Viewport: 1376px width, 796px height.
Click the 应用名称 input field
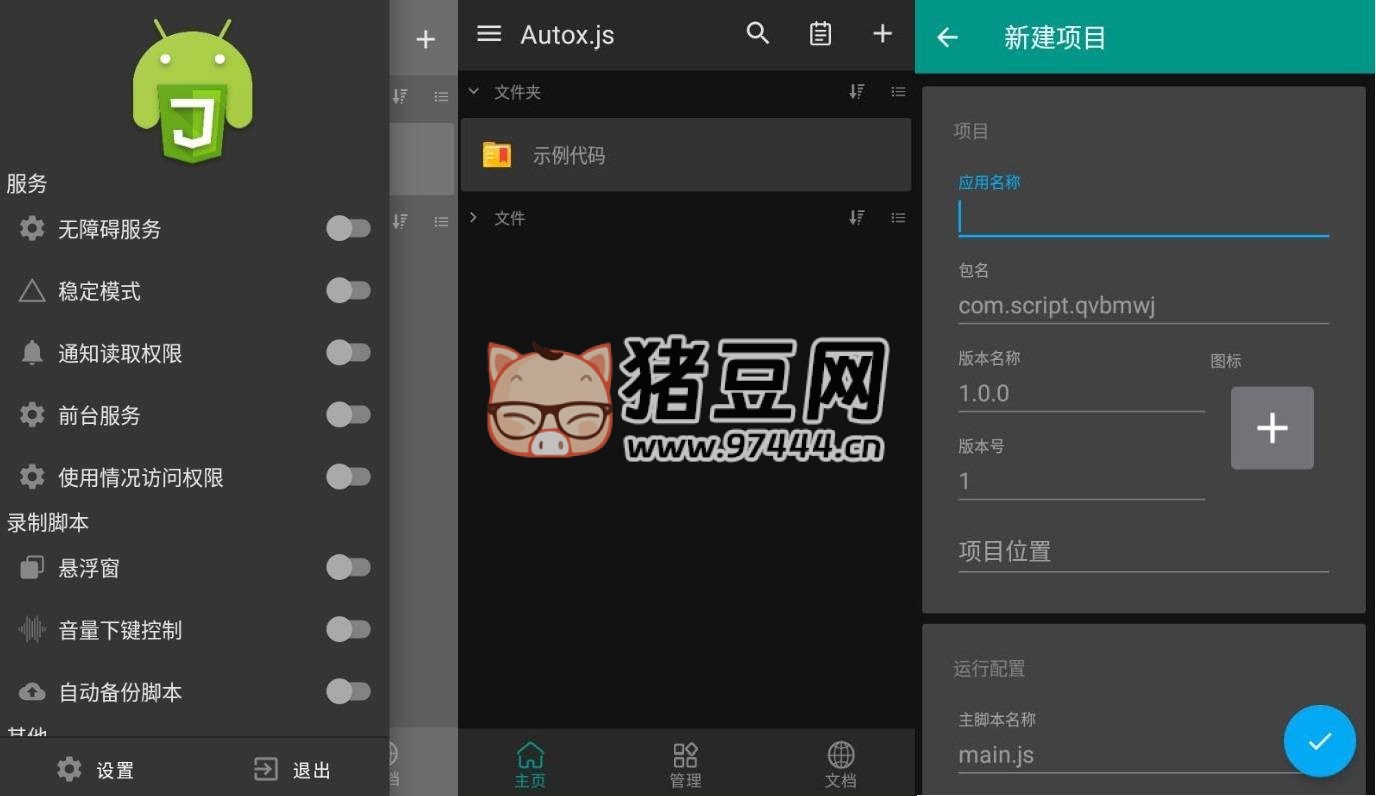point(1143,218)
